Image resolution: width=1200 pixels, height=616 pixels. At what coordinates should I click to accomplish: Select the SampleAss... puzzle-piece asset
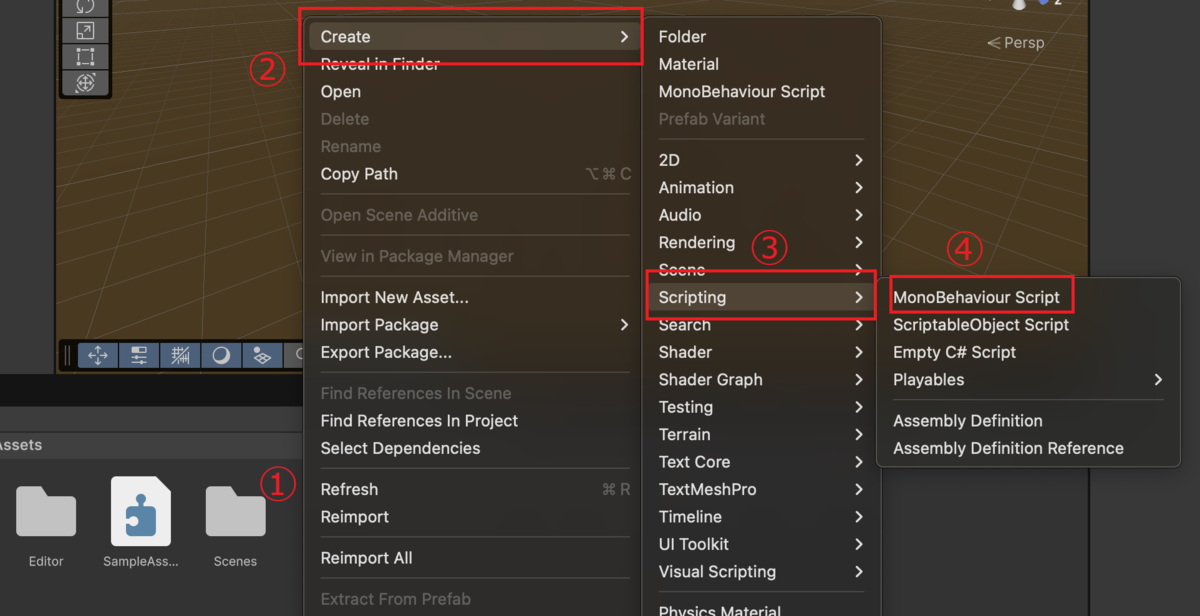click(x=141, y=521)
